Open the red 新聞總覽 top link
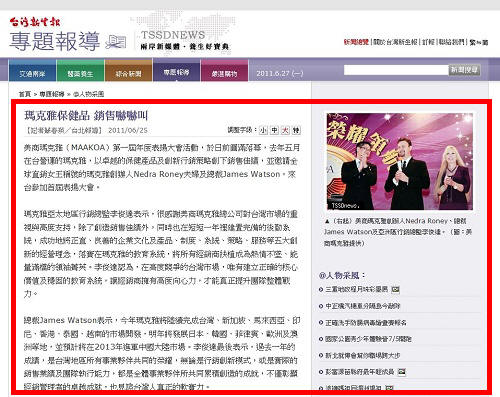This screenshot has height=397, width=500. click(x=356, y=42)
